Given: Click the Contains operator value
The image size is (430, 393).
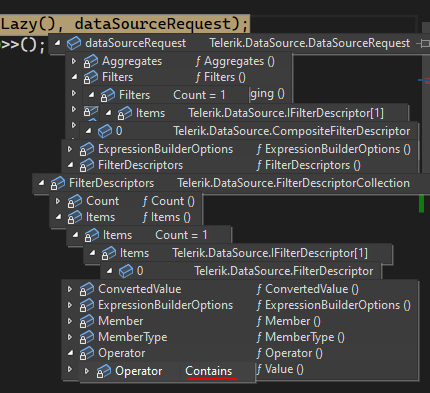Looking at the screenshot, I should pos(209,371).
